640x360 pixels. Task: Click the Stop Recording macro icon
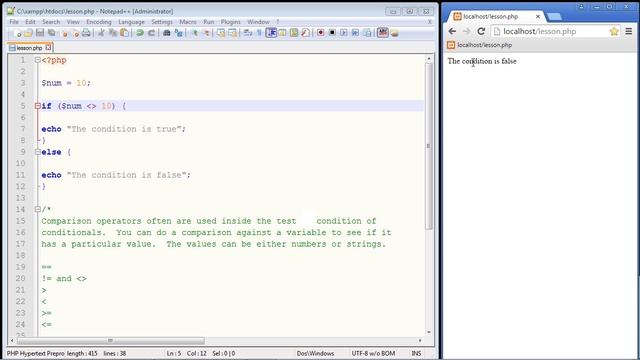tap(332, 33)
